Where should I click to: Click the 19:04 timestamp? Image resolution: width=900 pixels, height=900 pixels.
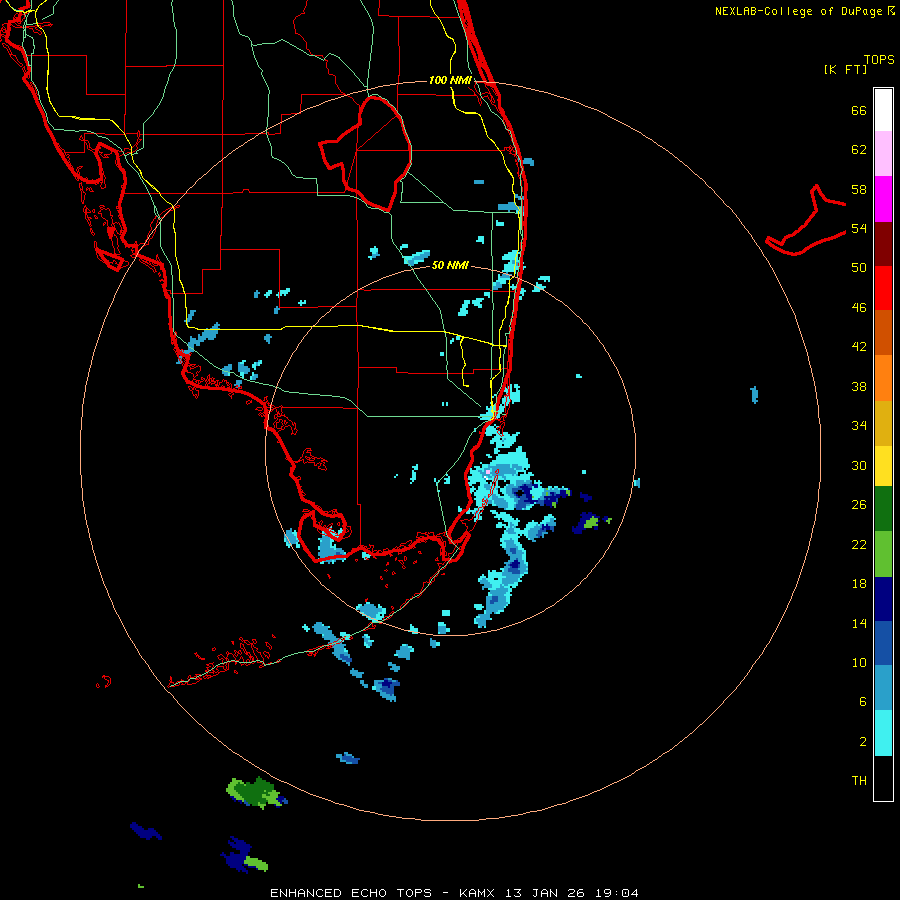coord(617,893)
